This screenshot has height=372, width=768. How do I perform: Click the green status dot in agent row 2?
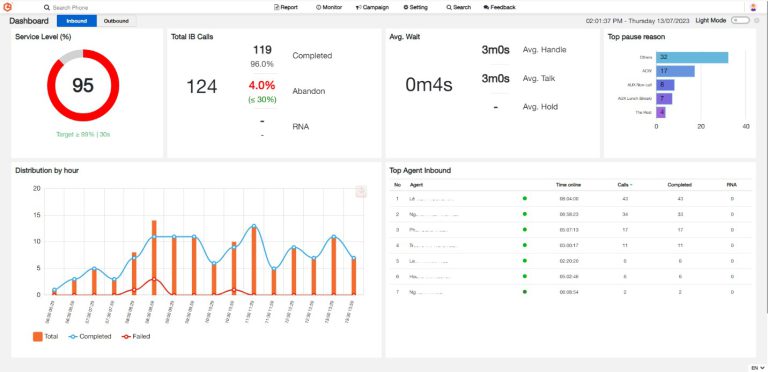coord(525,214)
